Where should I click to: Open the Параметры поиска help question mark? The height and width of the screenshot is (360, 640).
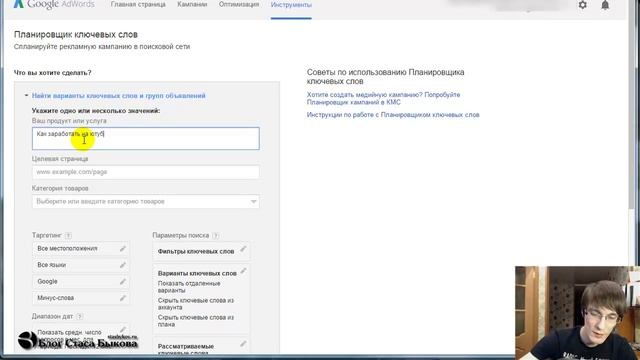216,236
